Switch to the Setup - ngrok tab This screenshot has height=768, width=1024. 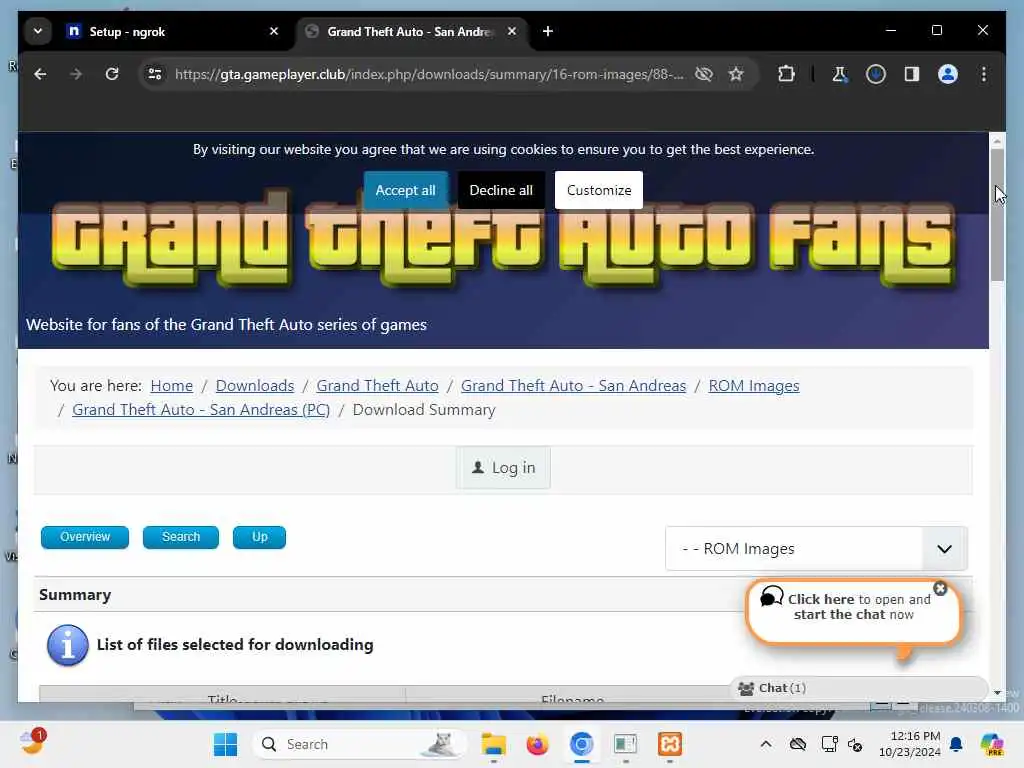[x=173, y=31]
